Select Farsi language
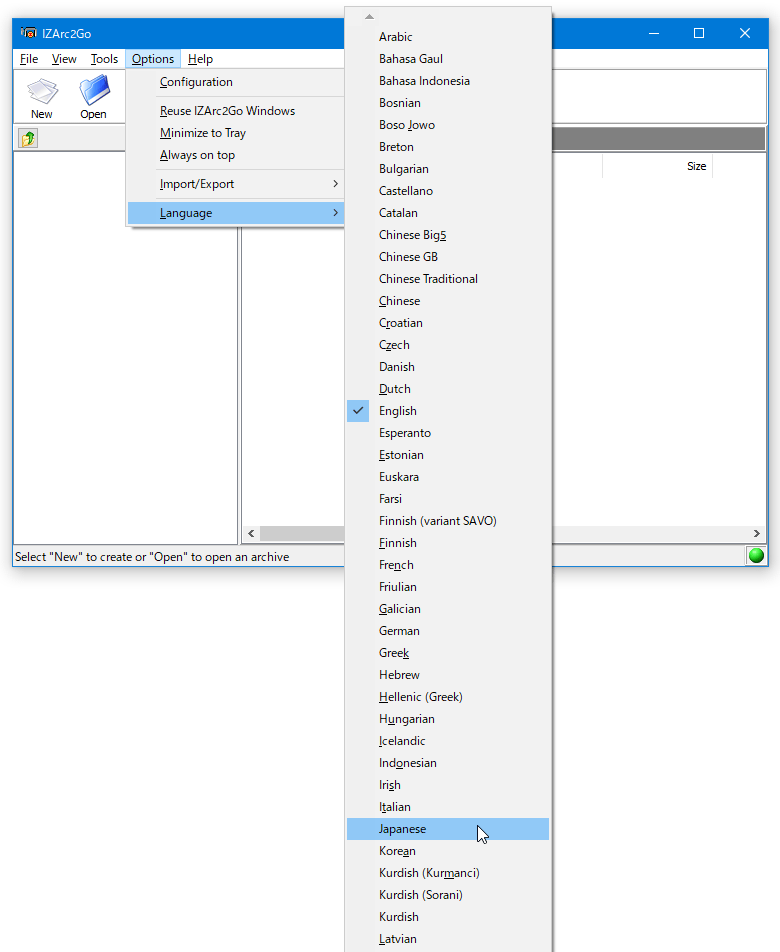This screenshot has width=780, height=952. [448, 499]
